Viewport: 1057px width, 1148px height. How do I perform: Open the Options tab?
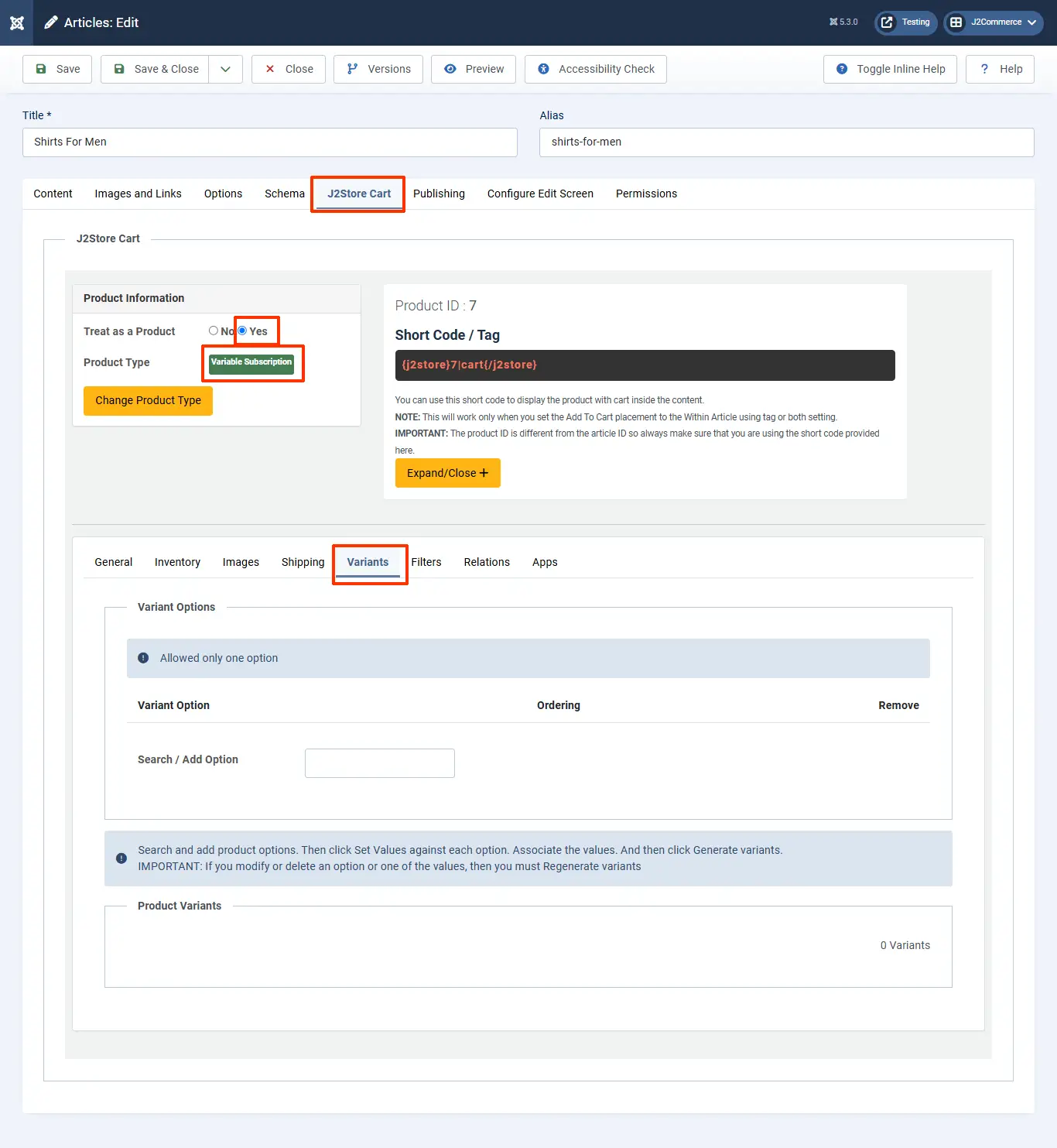point(223,194)
